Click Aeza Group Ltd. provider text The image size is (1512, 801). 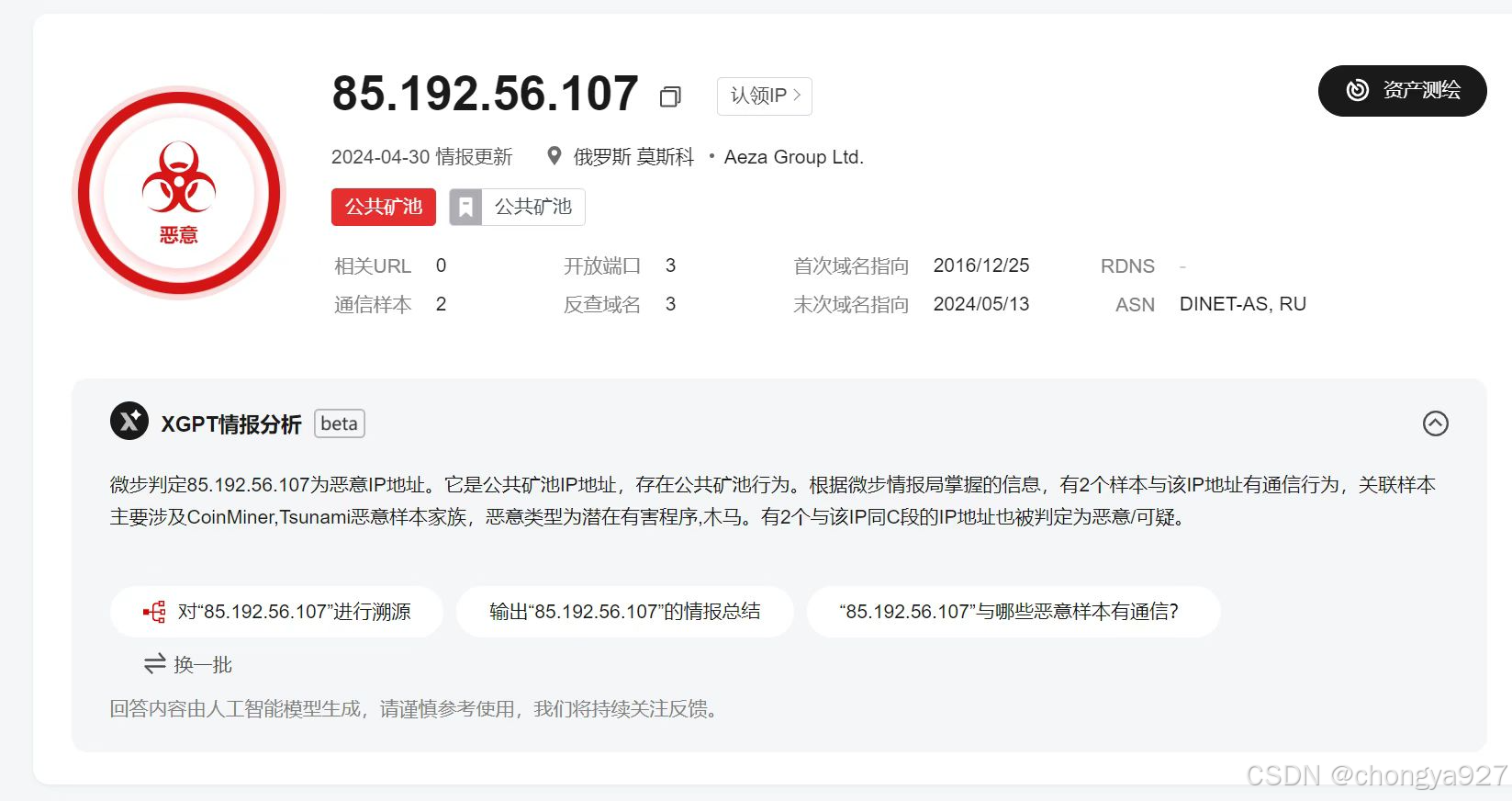(x=794, y=157)
